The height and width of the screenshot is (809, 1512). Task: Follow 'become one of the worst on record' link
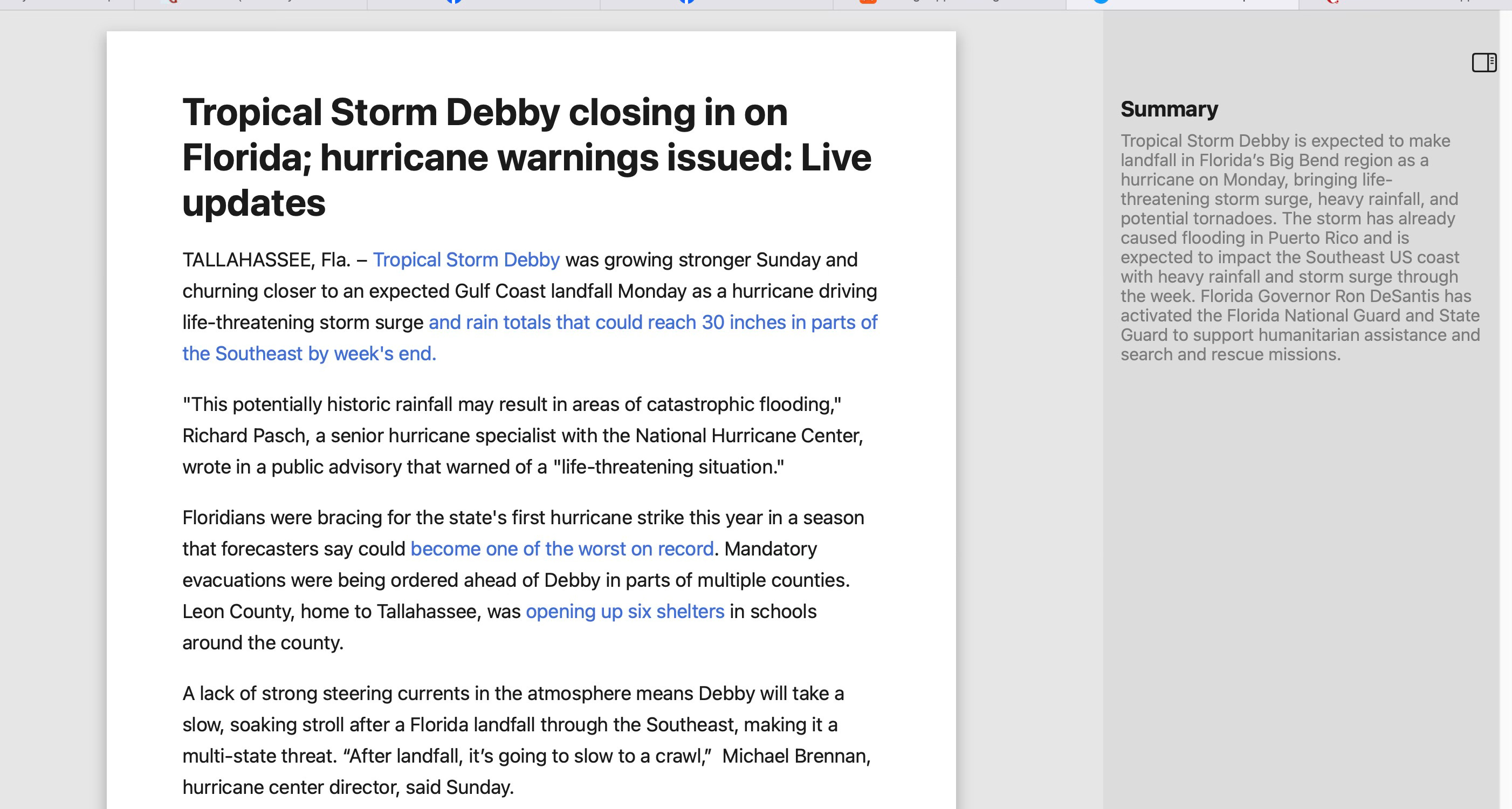562,549
